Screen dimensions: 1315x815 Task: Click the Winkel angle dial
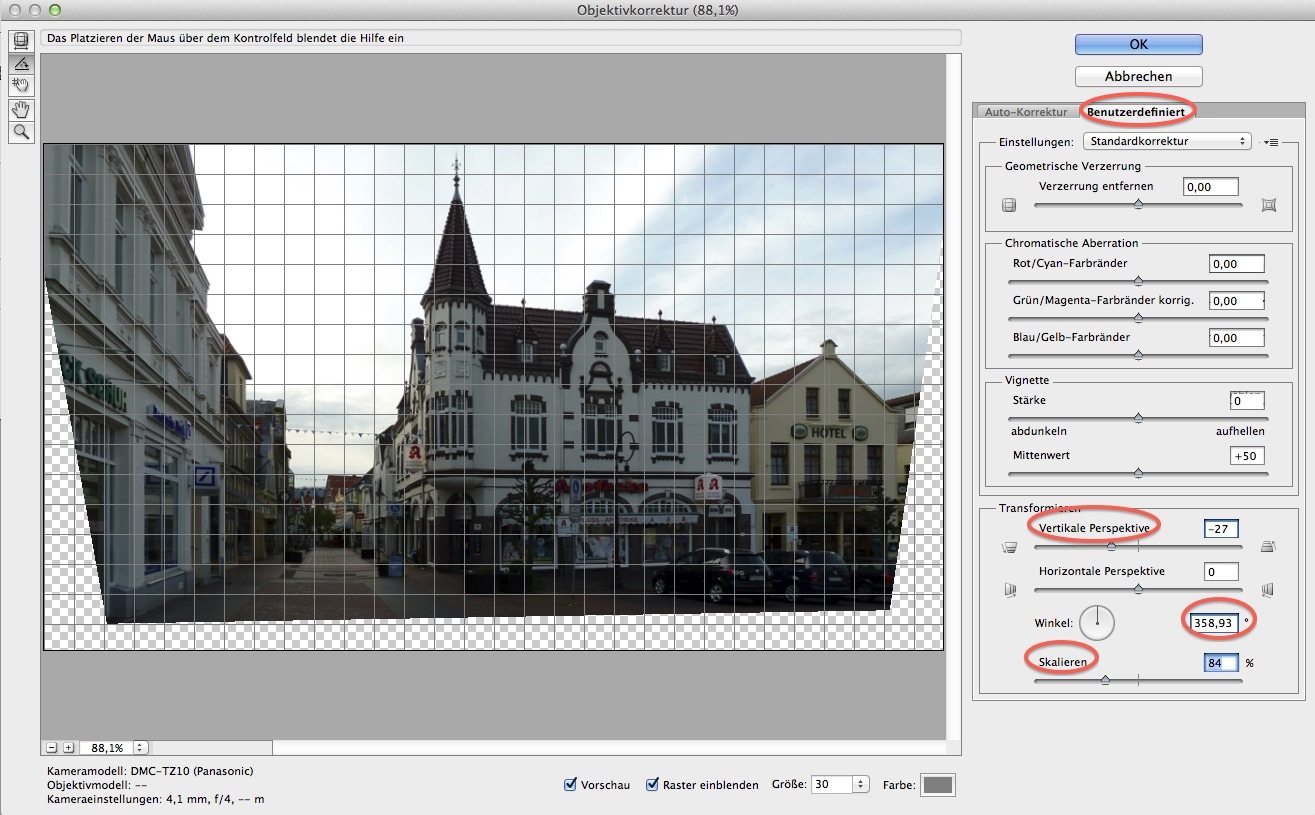1097,622
